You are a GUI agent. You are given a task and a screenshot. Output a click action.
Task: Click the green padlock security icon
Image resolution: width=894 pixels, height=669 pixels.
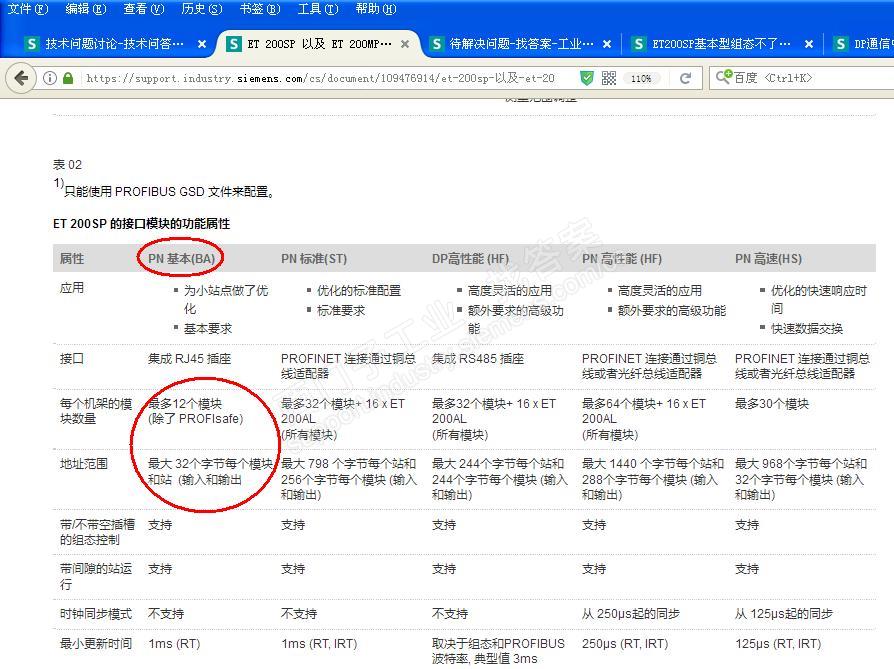pyautogui.click(x=68, y=78)
